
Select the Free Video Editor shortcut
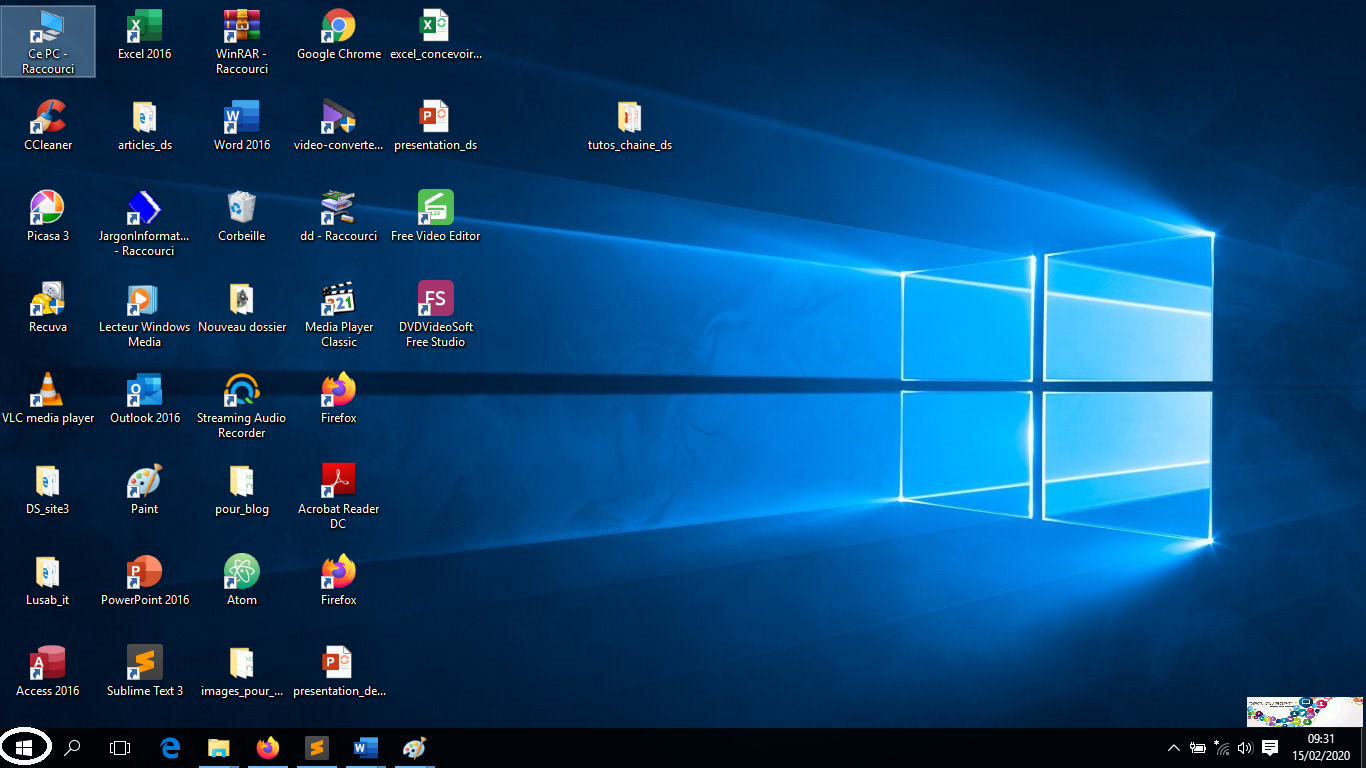(x=435, y=217)
